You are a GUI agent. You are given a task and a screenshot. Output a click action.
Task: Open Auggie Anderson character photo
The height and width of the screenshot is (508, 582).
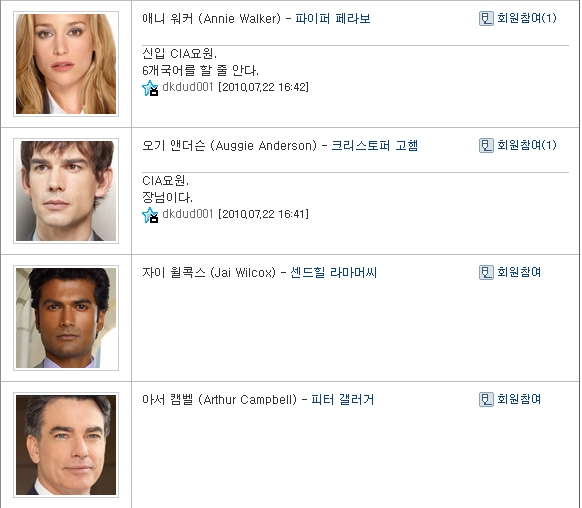[66, 191]
